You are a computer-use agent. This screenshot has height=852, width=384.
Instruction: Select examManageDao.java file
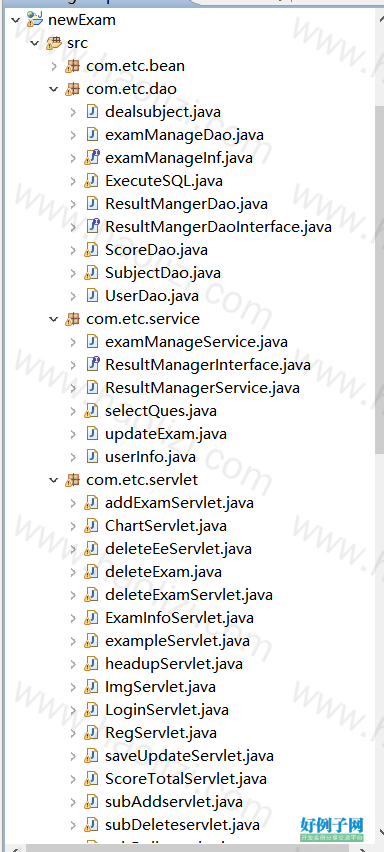[185, 135]
